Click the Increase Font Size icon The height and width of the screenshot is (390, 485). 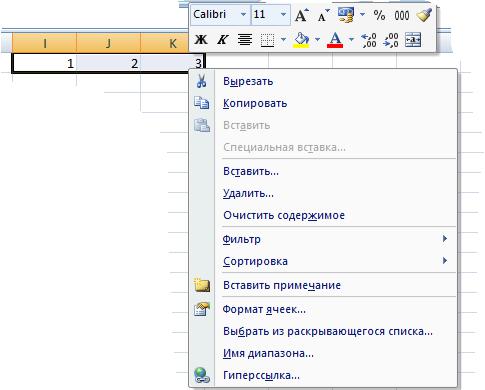point(301,15)
